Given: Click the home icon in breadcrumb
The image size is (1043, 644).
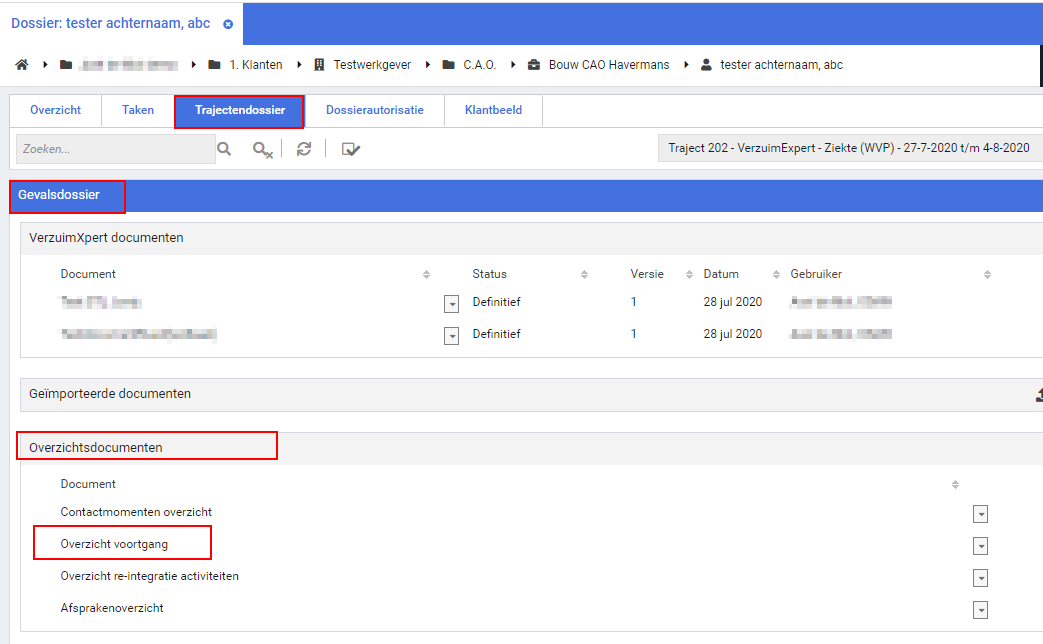Looking at the screenshot, I should point(22,65).
